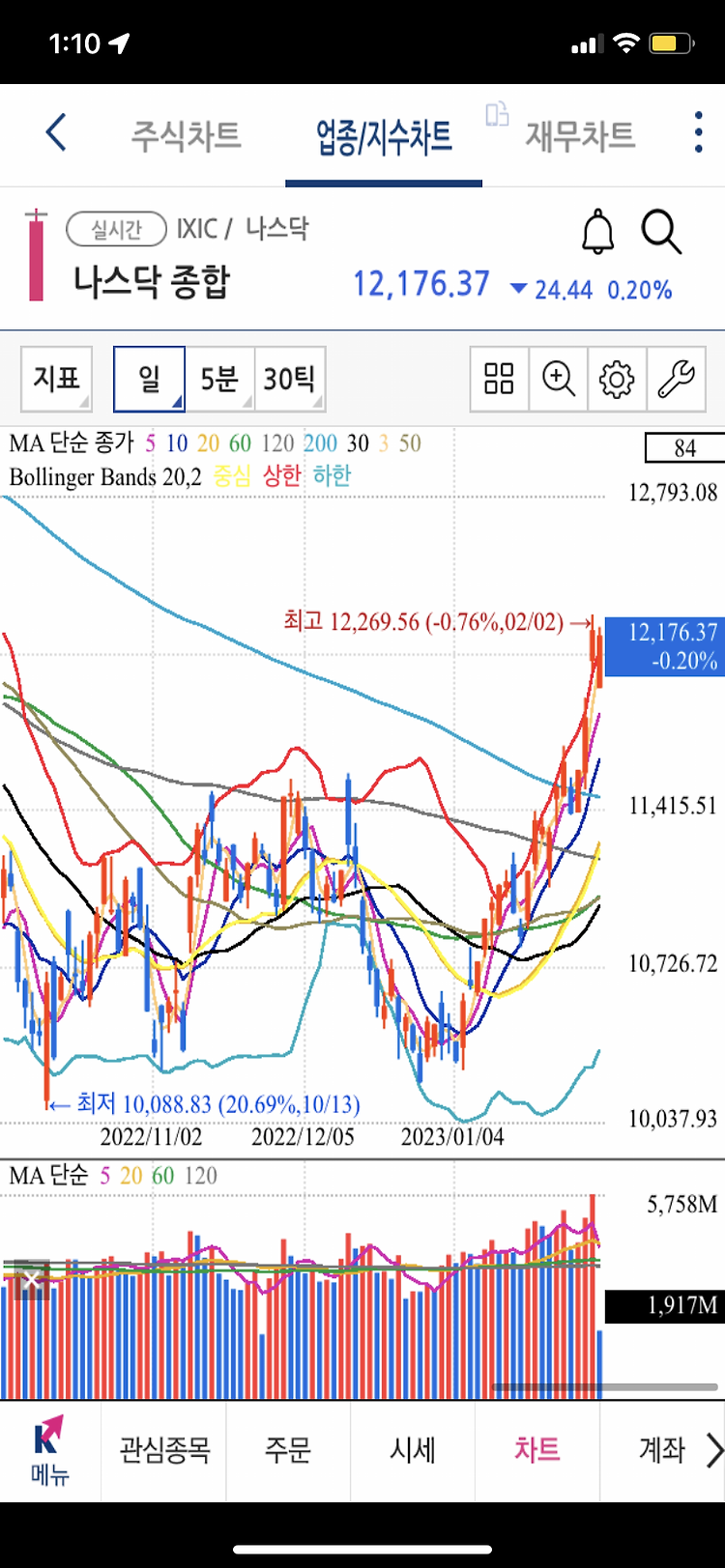Open 관심종목 in bottom navigation
Viewport: 725px width, 1568px height.
coord(164,1450)
